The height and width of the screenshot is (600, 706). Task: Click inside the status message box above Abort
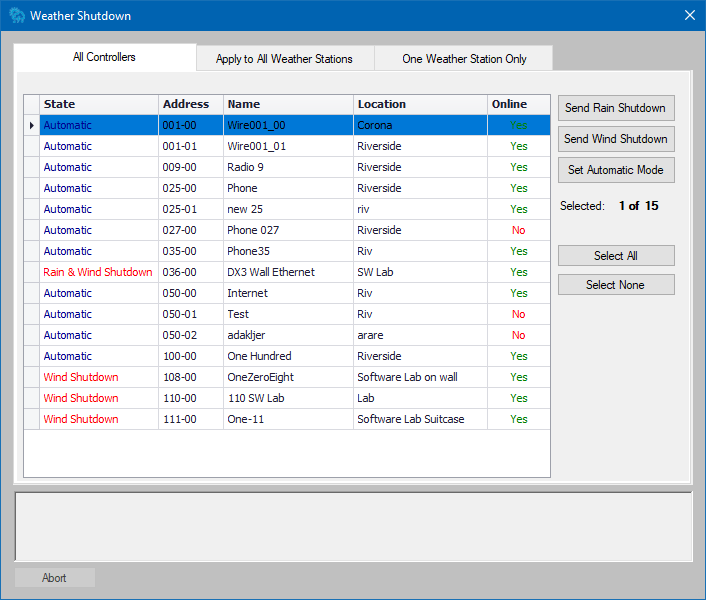click(x=353, y=527)
